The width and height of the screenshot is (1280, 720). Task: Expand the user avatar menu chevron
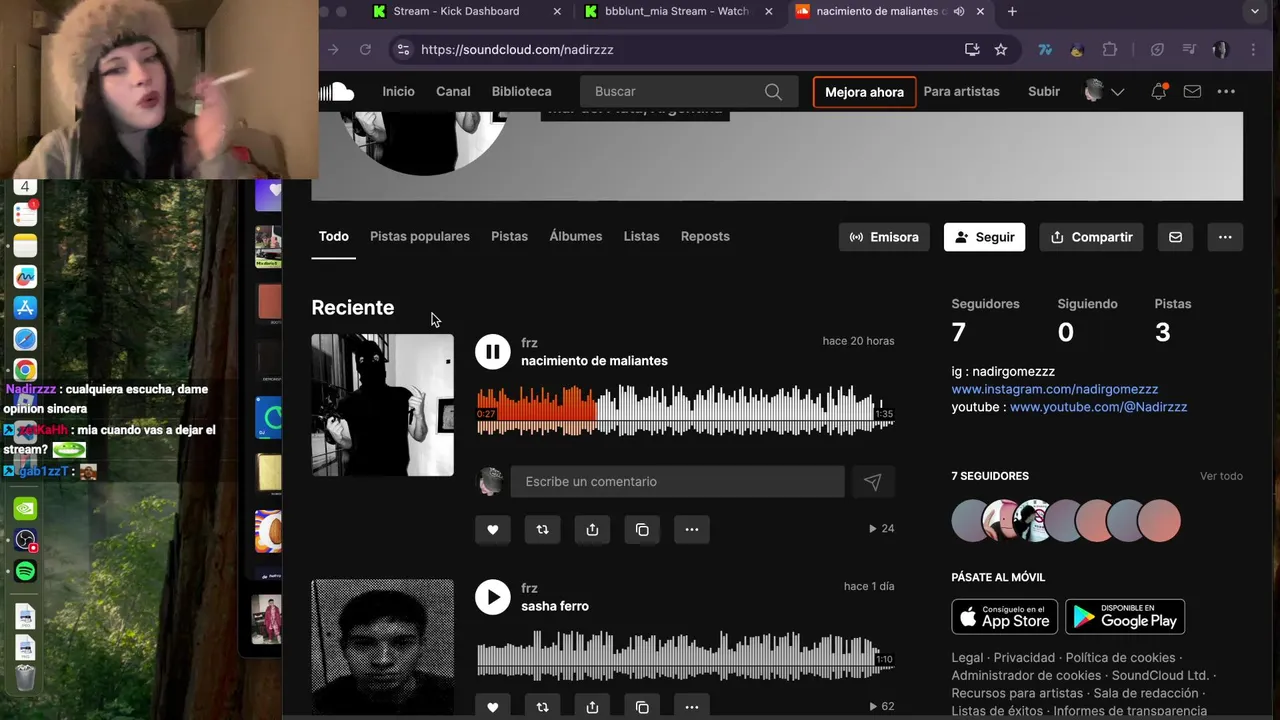pos(1118,92)
